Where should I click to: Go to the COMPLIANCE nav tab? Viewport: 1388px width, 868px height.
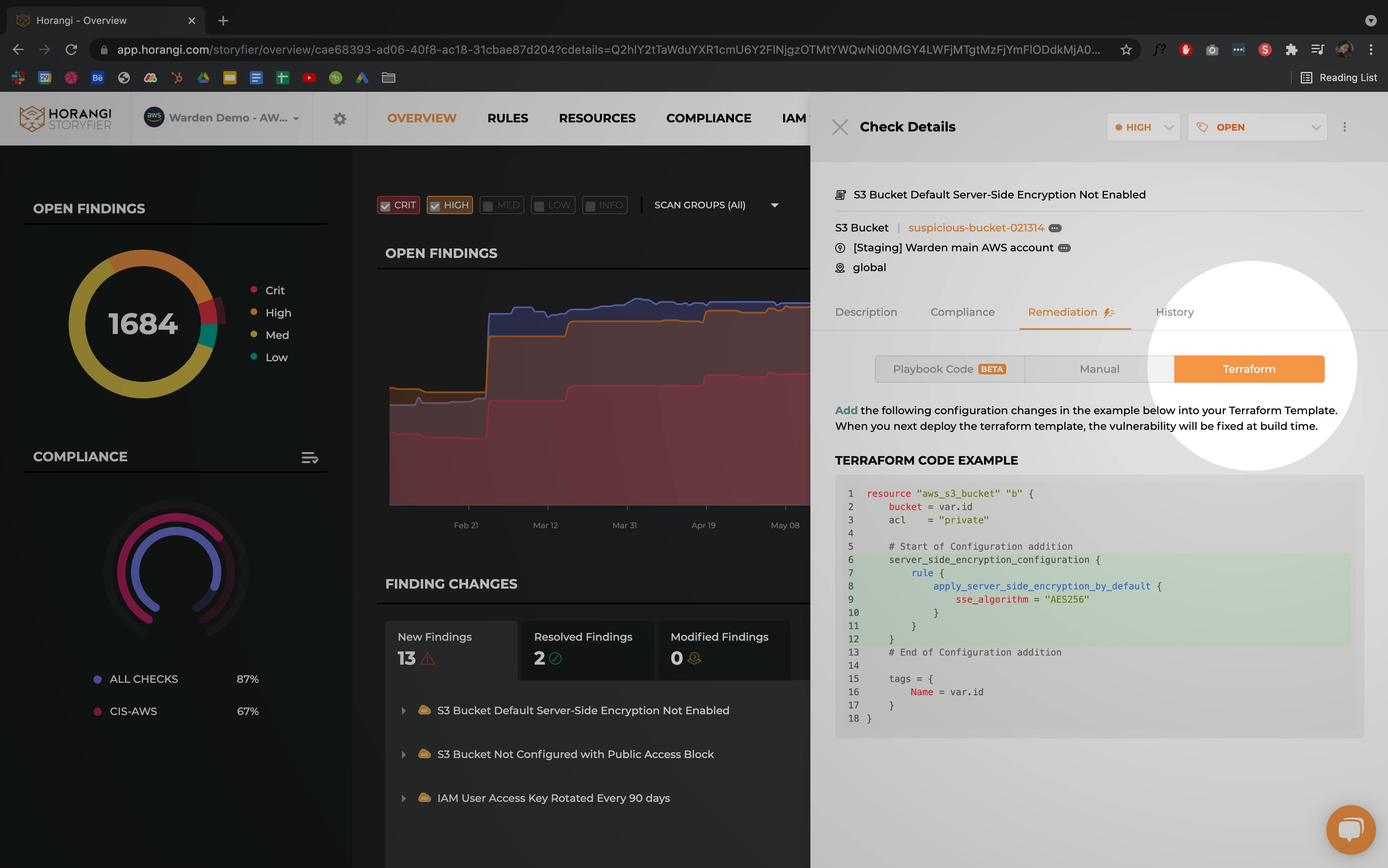[709, 118]
